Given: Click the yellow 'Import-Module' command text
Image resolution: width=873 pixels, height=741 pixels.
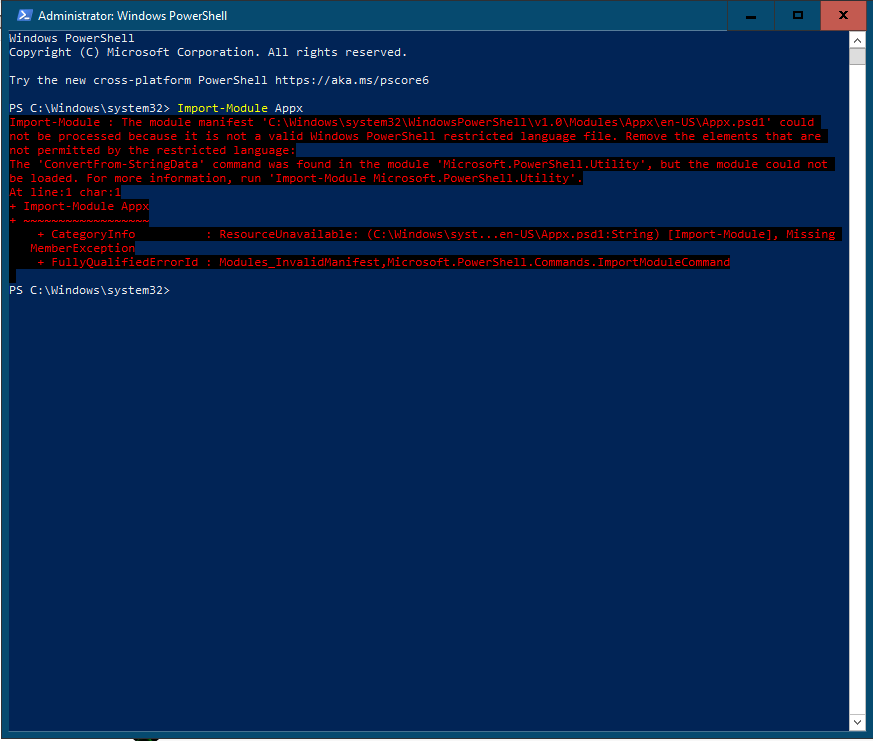Looking at the screenshot, I should click(222, 108).
